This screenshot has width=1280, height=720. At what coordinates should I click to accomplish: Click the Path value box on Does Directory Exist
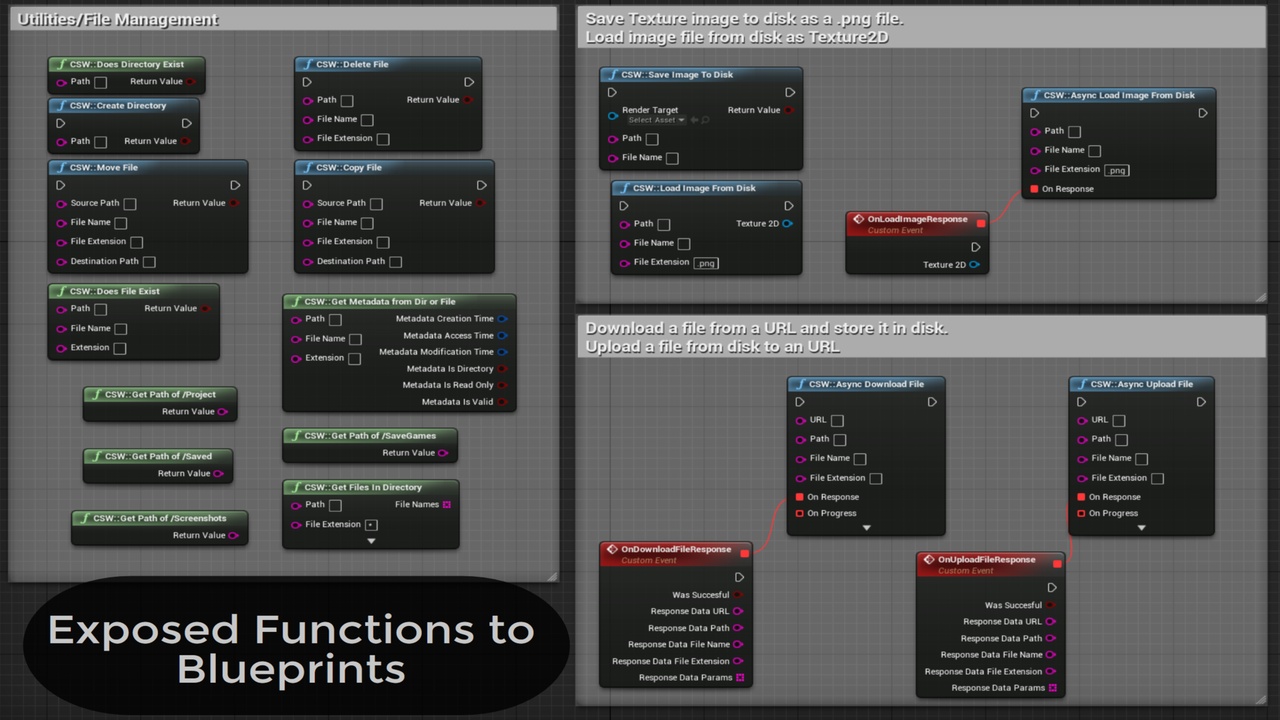click(x=100, y=83)
